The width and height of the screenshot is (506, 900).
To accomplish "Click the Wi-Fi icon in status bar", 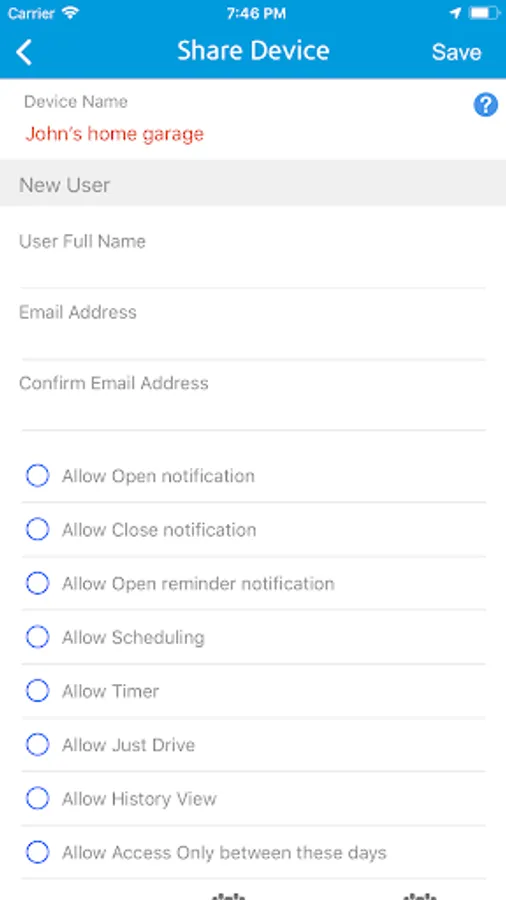I will pyautogui.click(x=71, y=13).
